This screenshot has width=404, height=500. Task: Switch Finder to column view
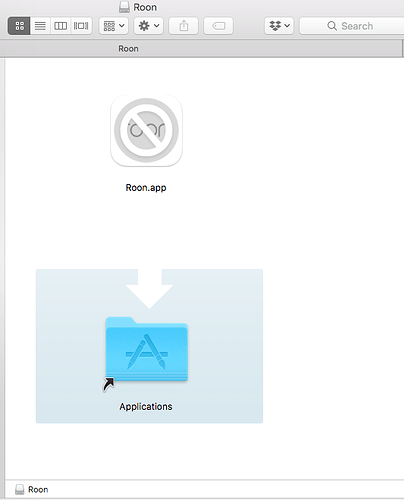click(x=60, y=26)
